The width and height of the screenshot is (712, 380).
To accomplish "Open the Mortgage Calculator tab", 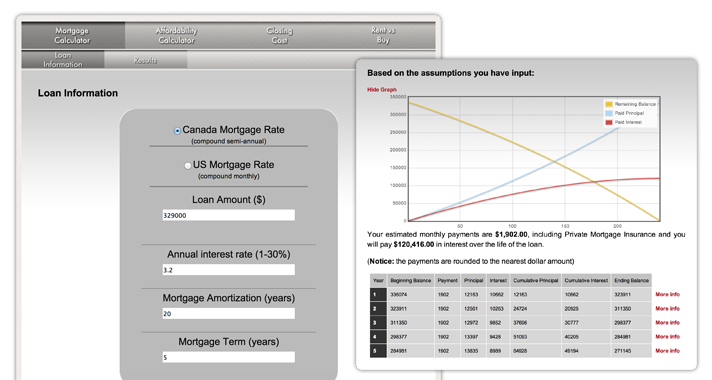I will [x=73, y=35].
